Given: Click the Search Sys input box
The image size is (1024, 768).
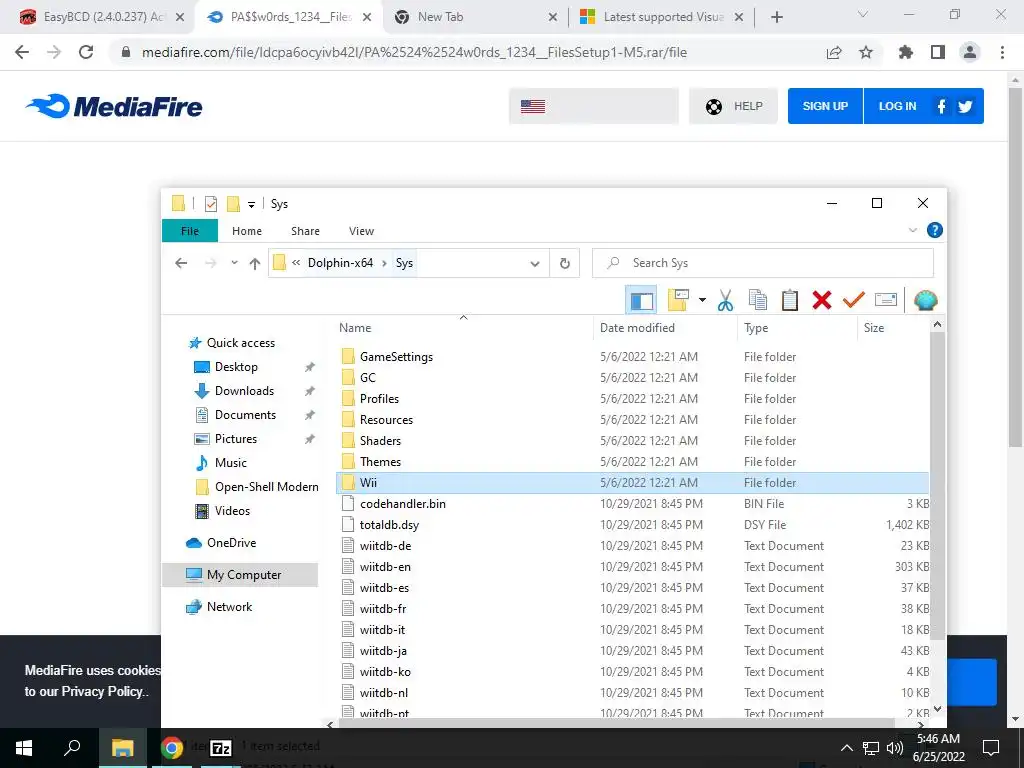Looking at the screenshot, I should tap(763, 263).
